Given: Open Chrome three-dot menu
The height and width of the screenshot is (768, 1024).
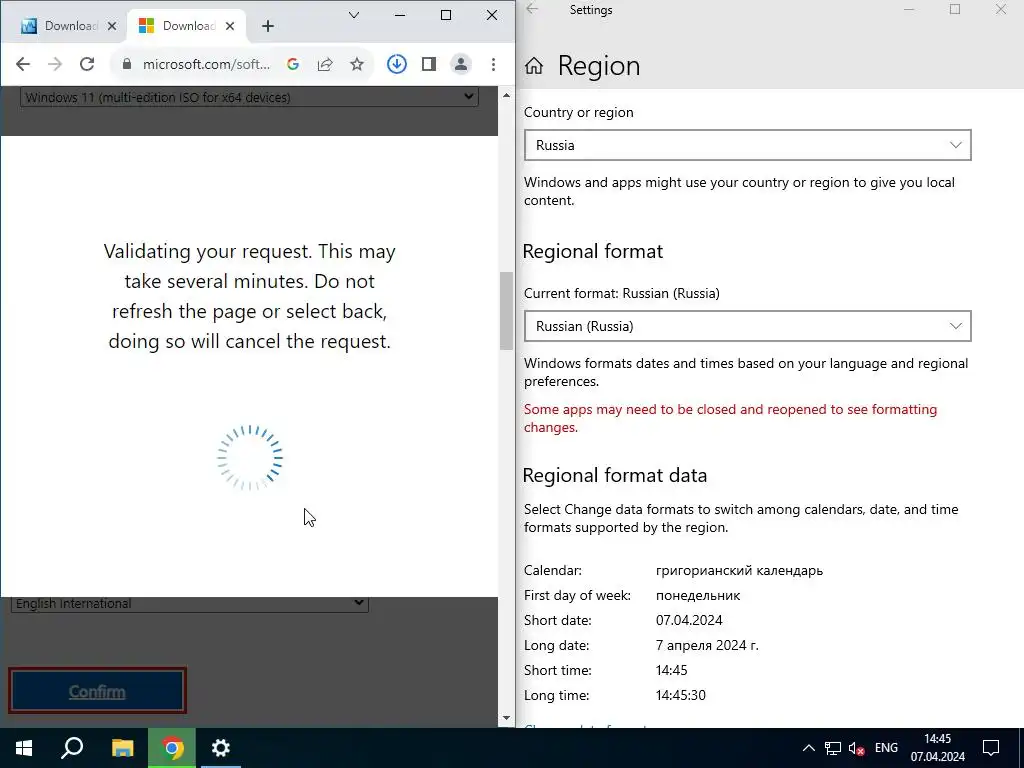Looking at the screenshot, I should (x=493, y=64).
